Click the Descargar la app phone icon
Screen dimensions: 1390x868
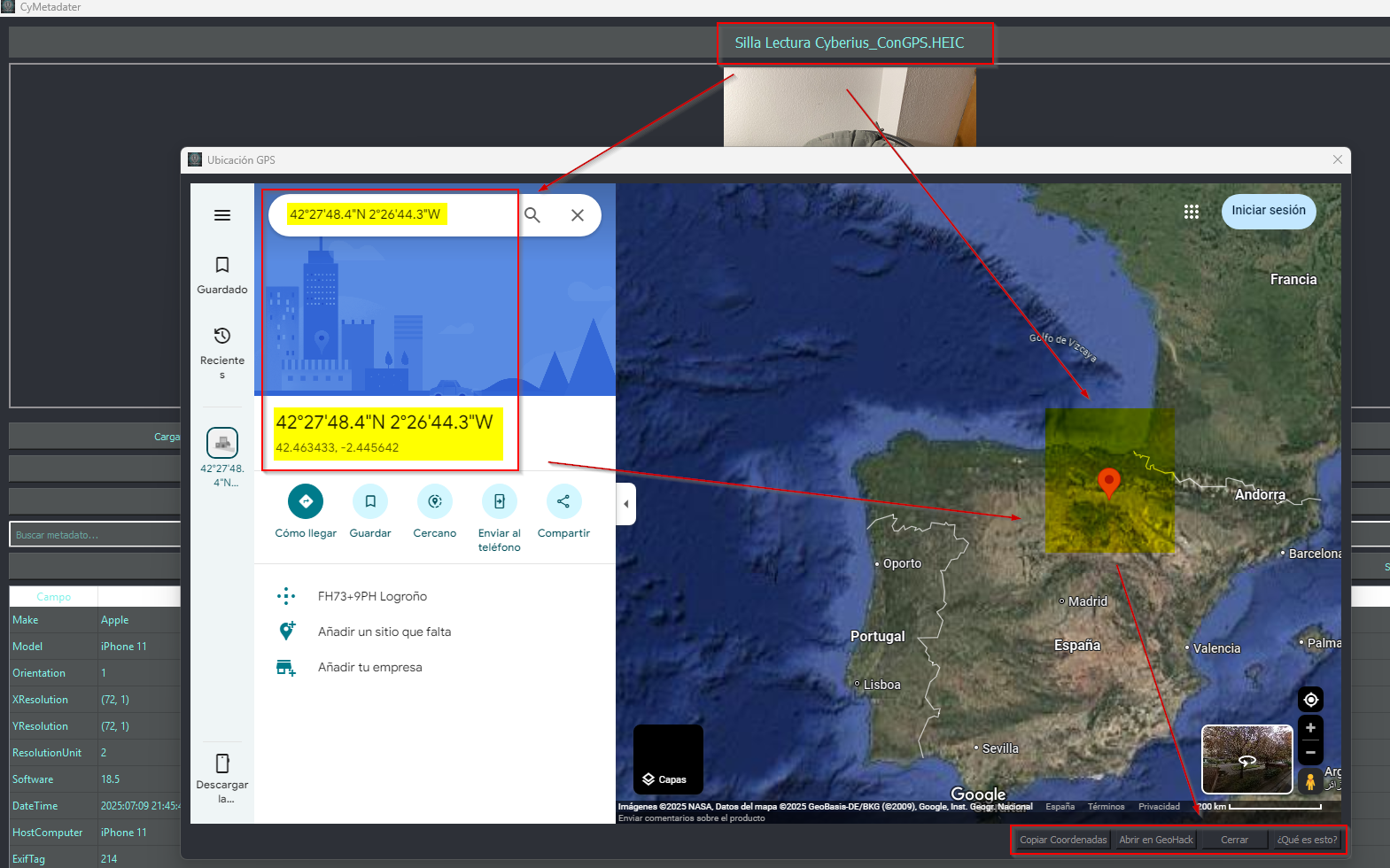pos(222,763)
